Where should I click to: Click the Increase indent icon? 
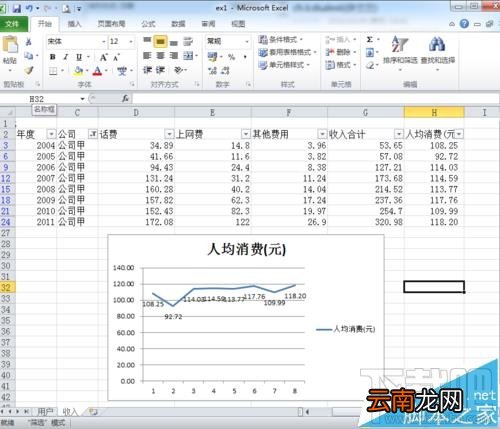coord(160,70)
